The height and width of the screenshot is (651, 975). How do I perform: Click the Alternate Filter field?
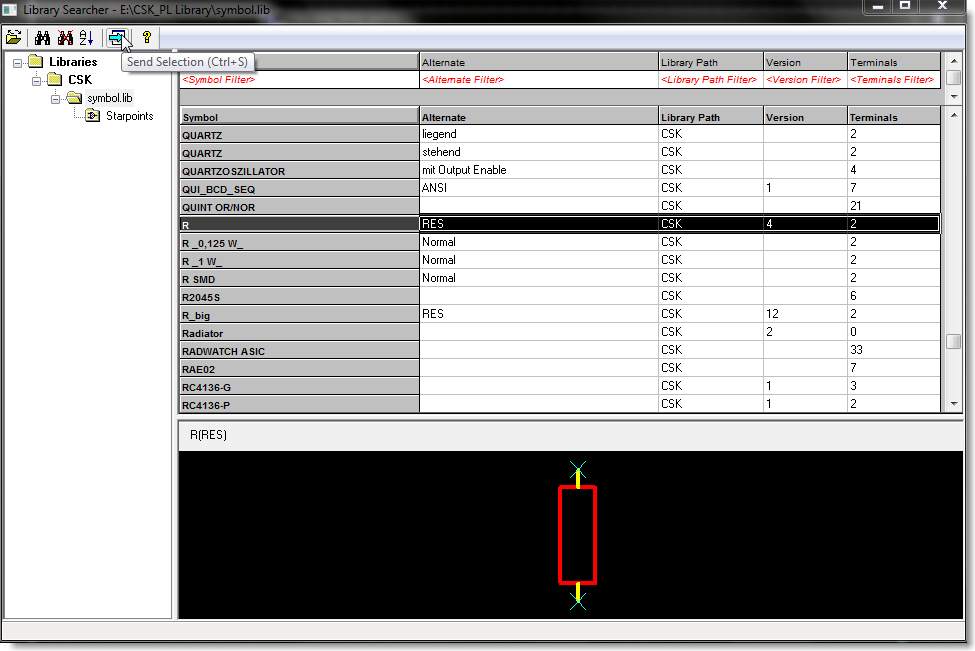[x=538, y=80]
